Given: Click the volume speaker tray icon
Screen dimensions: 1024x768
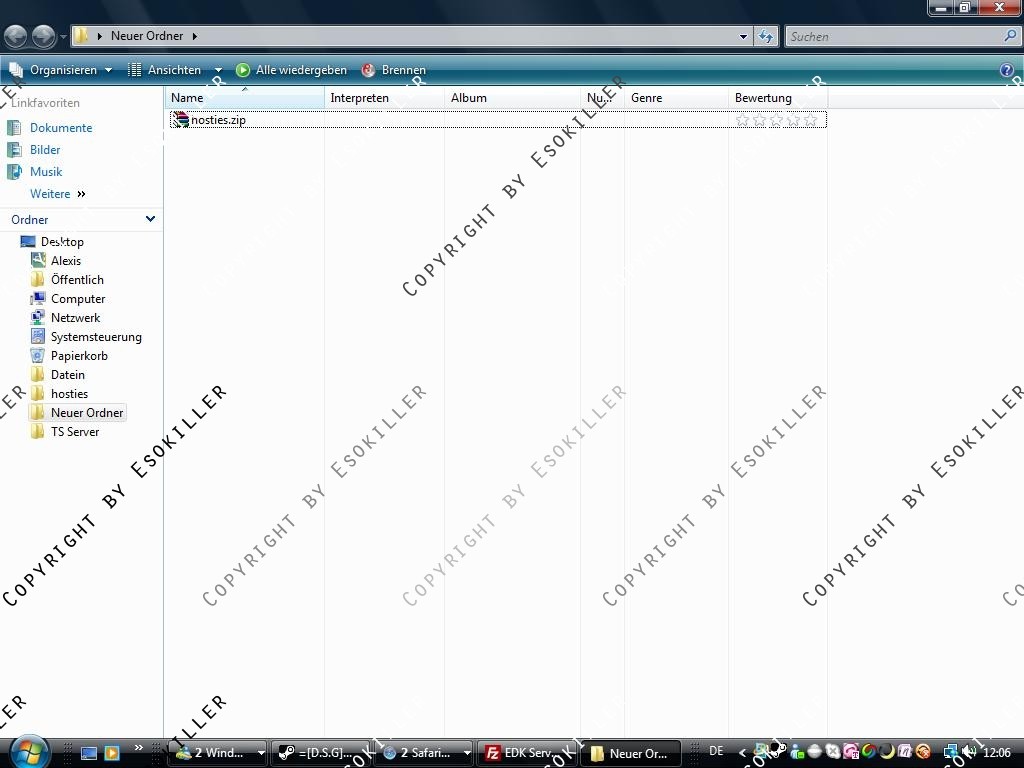Looking at the screenshot, I should (x=968, y=752).
